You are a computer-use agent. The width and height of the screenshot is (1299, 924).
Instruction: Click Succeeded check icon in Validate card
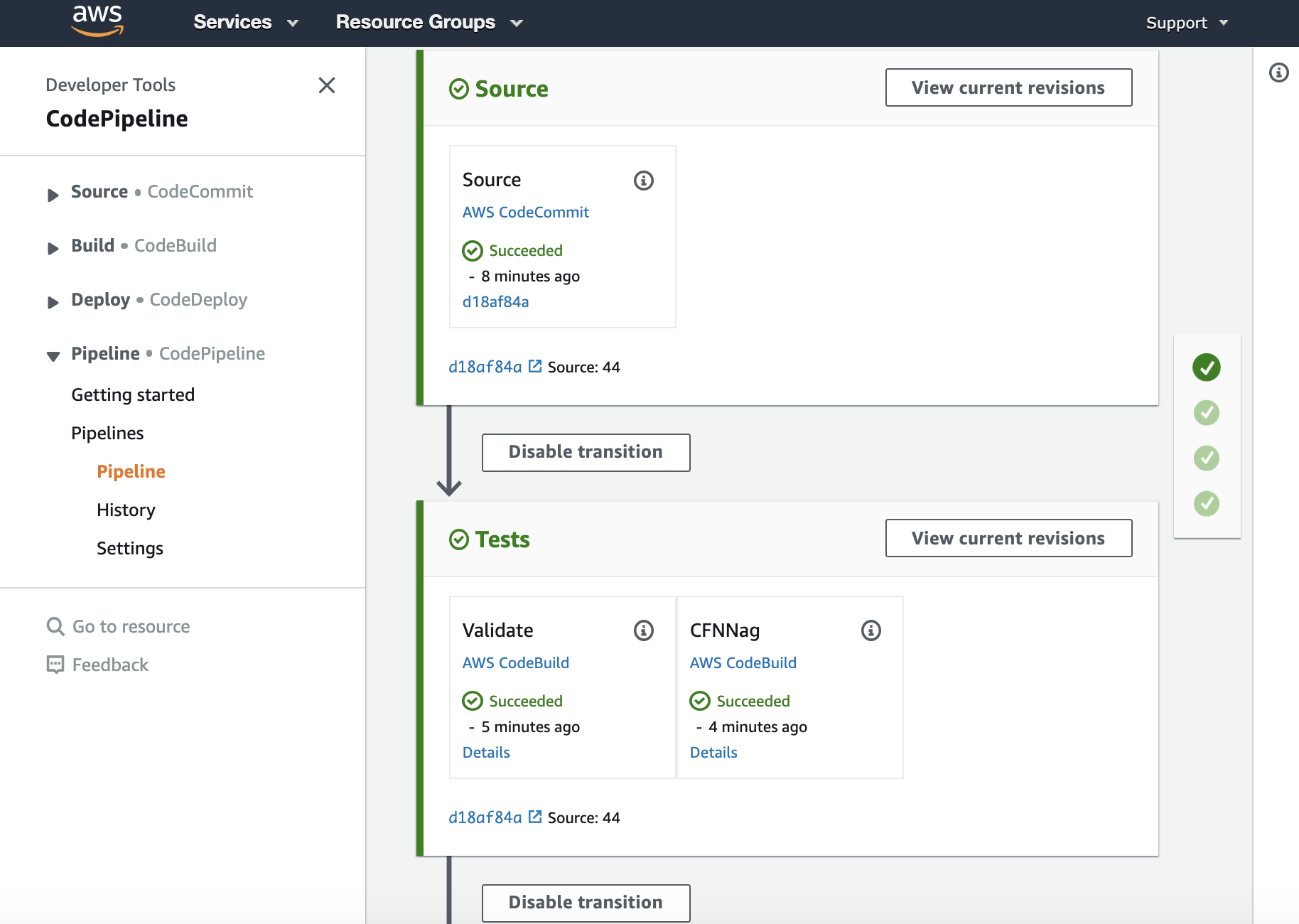pos(473,701)
